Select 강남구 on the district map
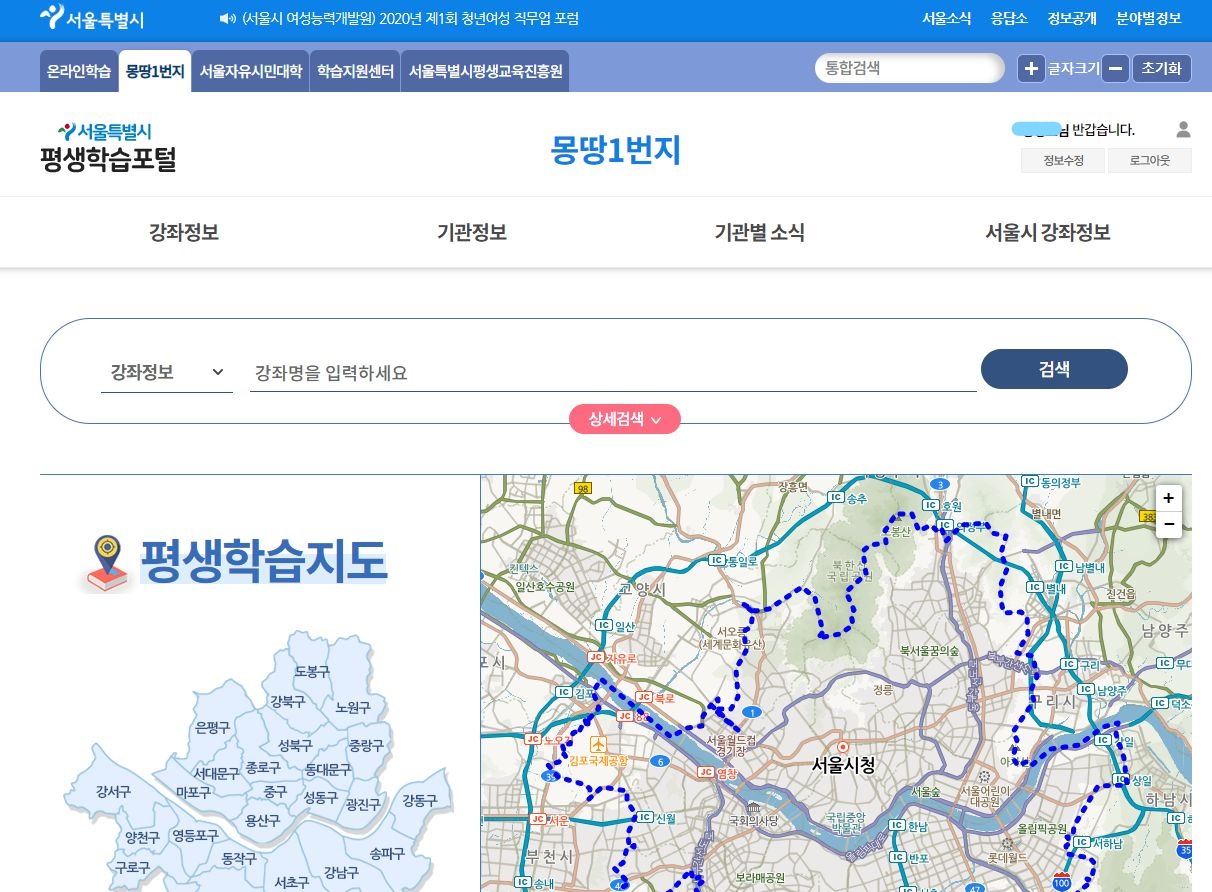 pos(341,872)
